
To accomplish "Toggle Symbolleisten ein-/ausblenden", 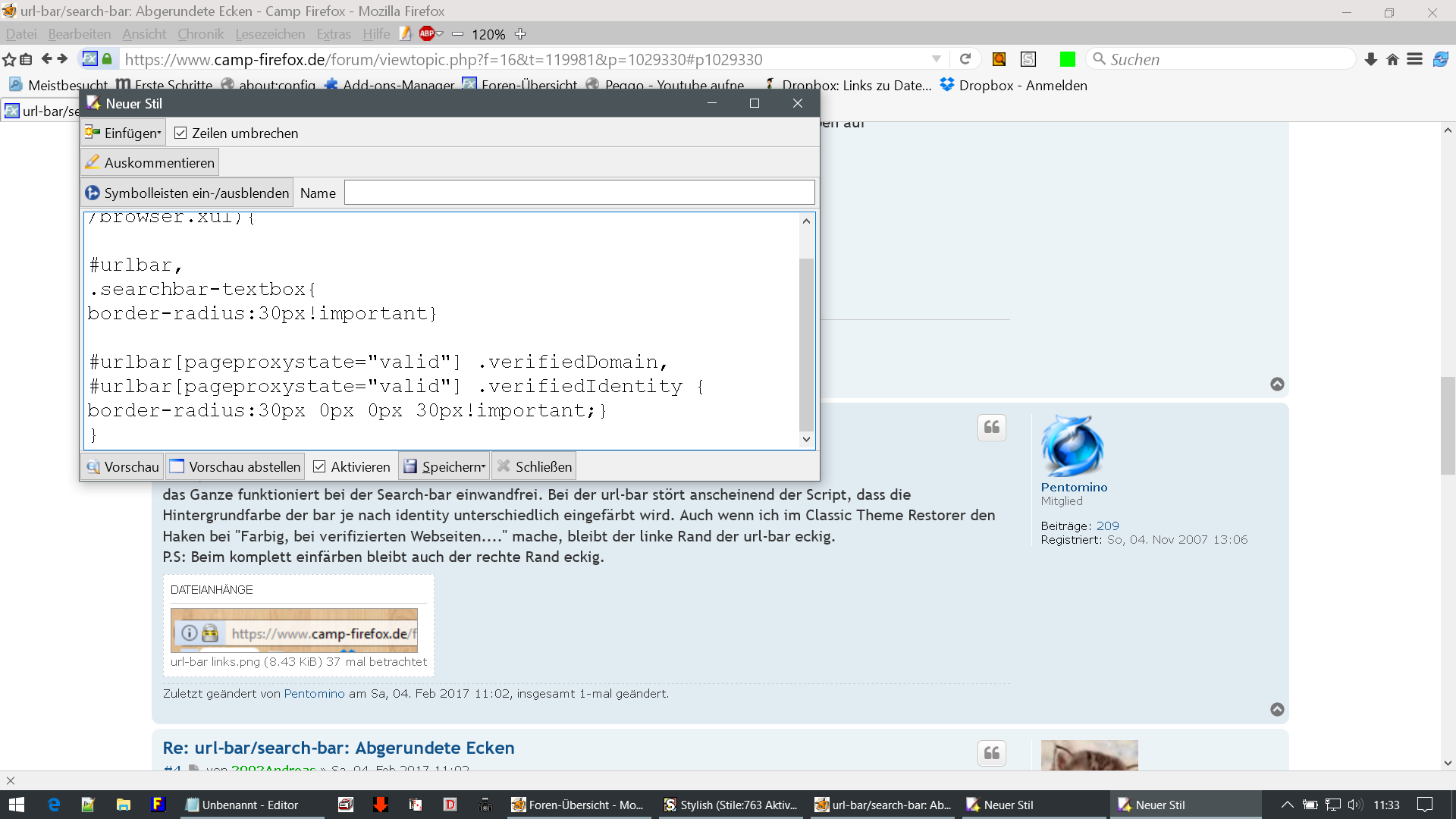I will point(187,193).
